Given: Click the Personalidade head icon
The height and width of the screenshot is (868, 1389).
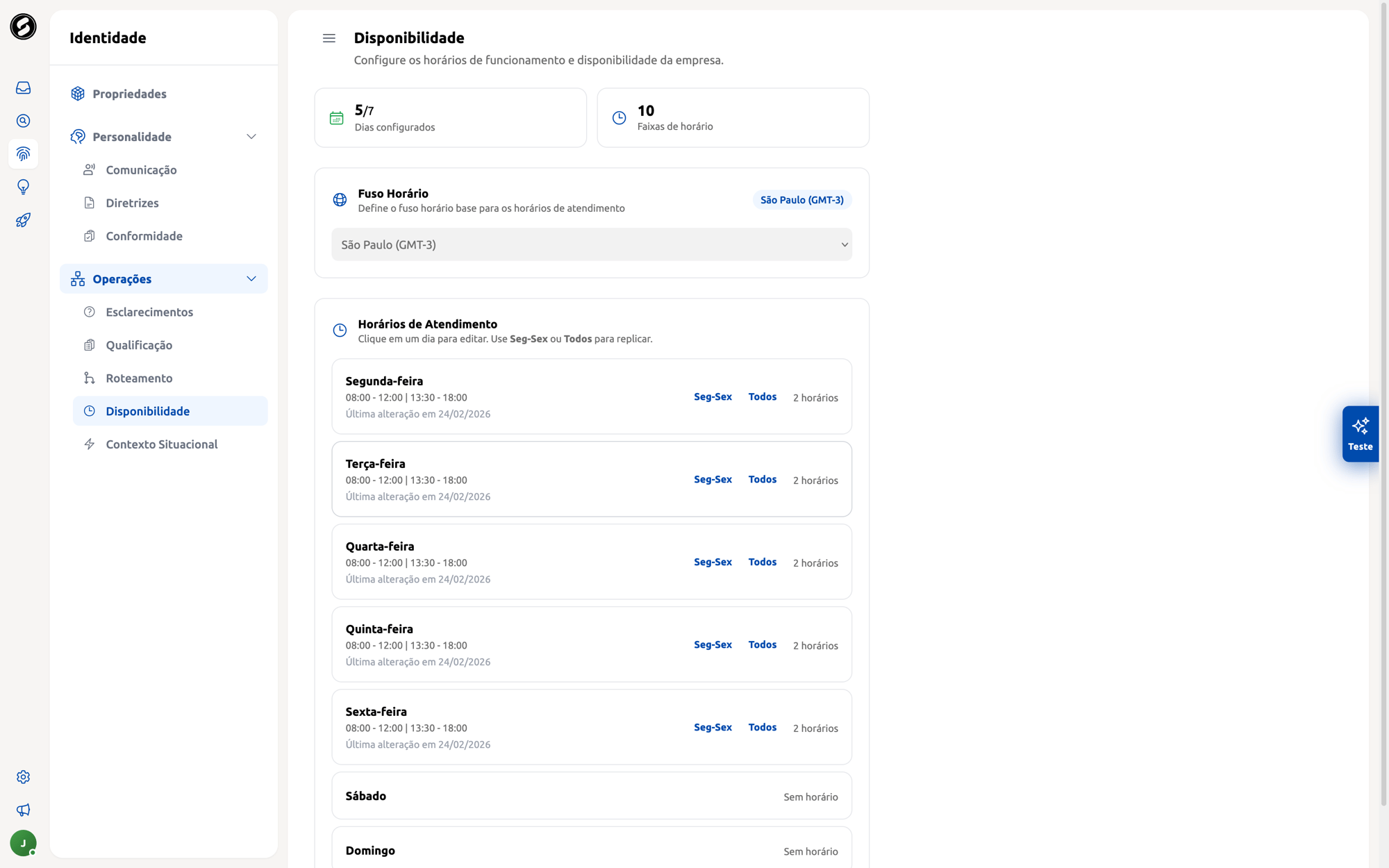Looking at the screenshot, I should (x=78, y=137).
